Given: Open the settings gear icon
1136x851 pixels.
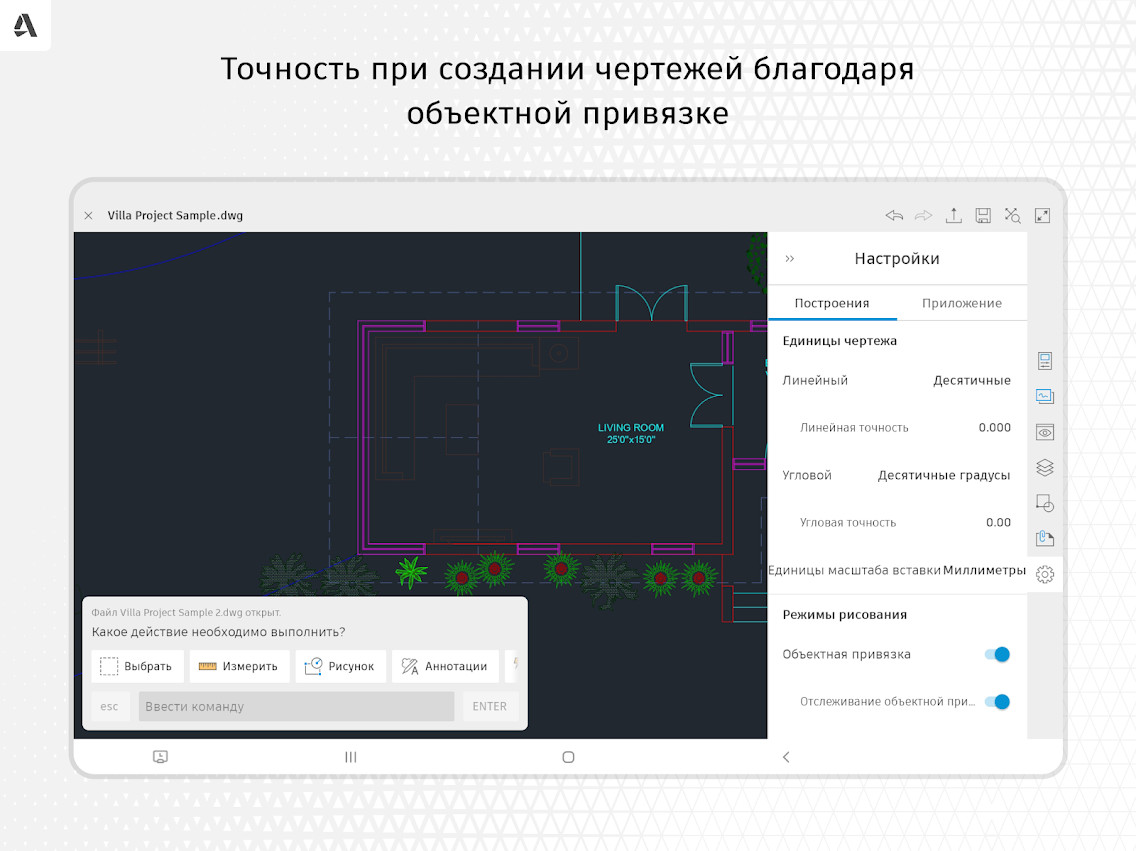Looking at the screenshot, I should click(1045, 574).
